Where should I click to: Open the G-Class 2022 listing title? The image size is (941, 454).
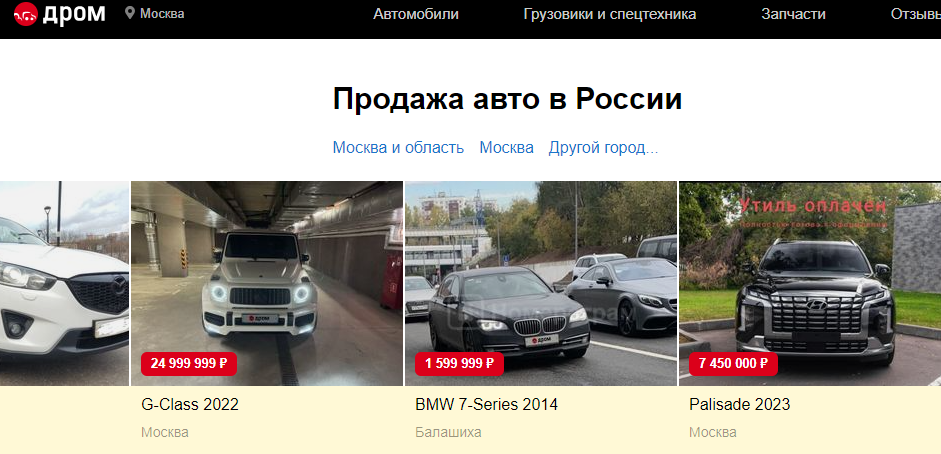[x=190, y=404]
